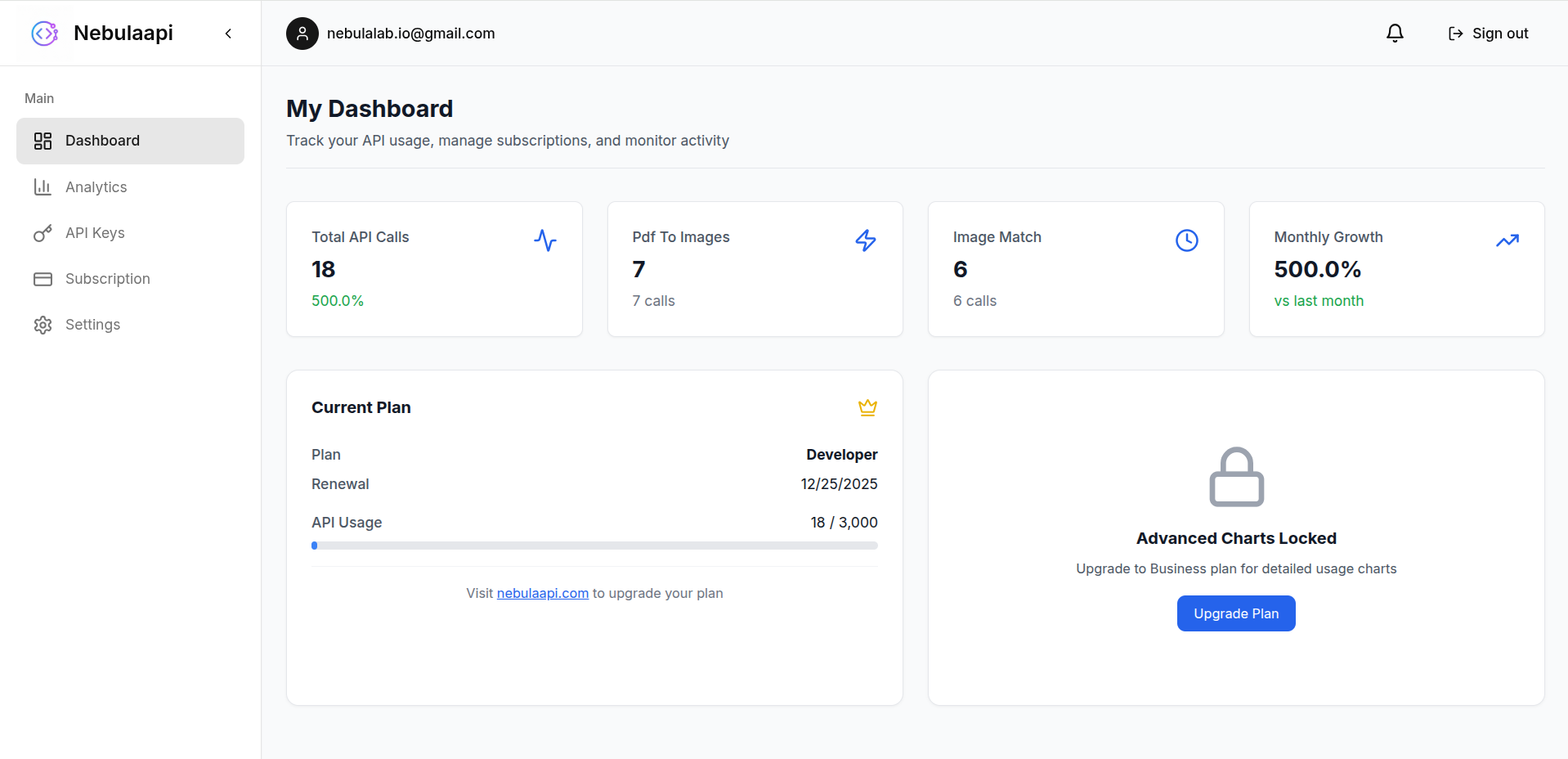Viewport: 1568px width, 759px height.
Task: Click the trending arrow on Monthly Growth
Action: [1508, 240]
